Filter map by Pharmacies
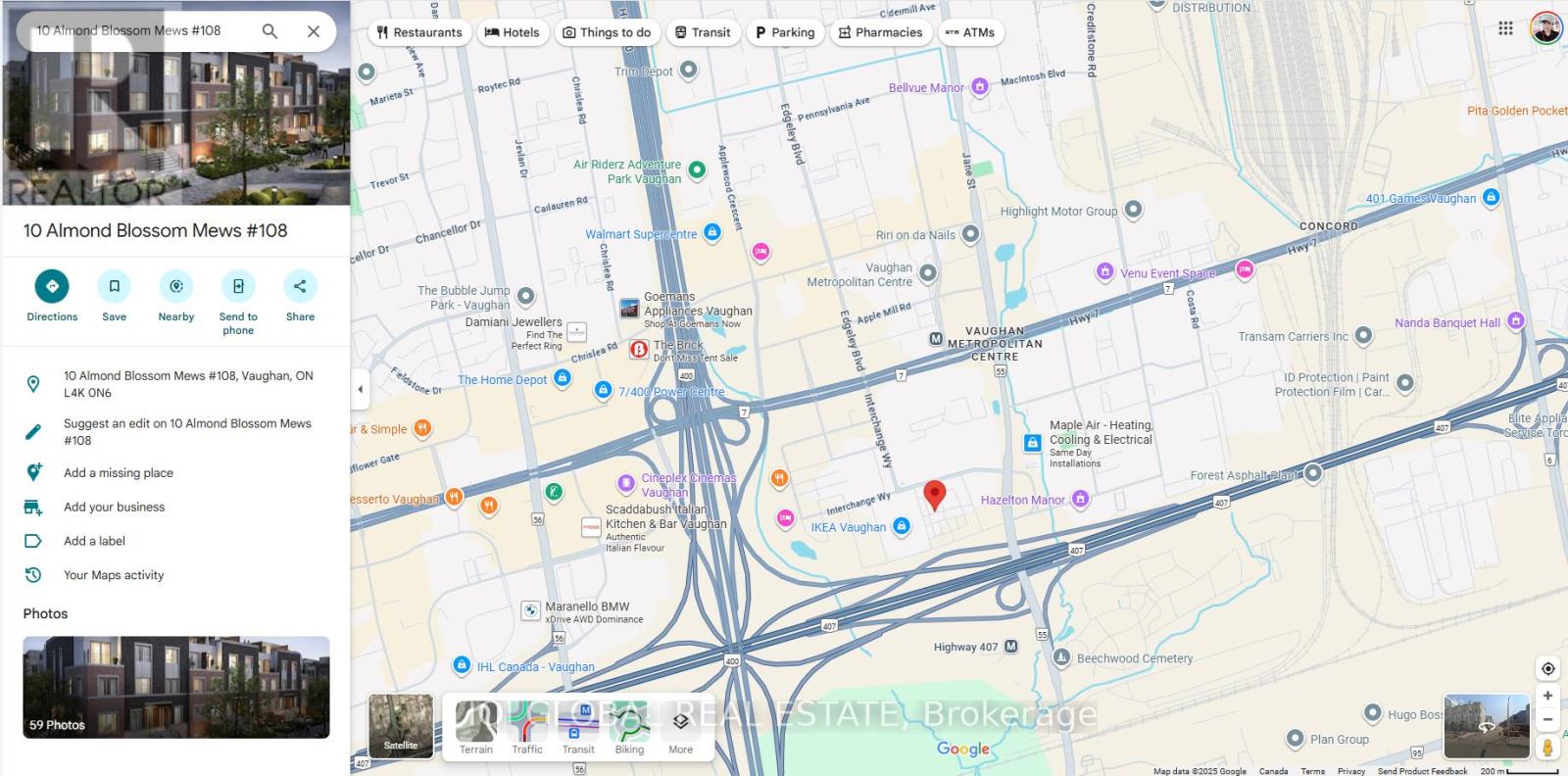Viewport: 1568px width, 776px height. pyautogui.click(x=880, y=32)
